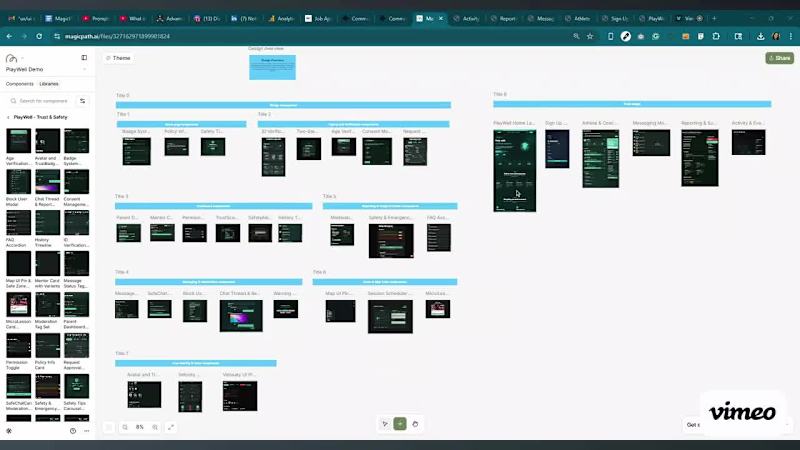Close the active MagicPath browser tab
Viewport: 800px width, 450px height.
[x=441, y=18]
